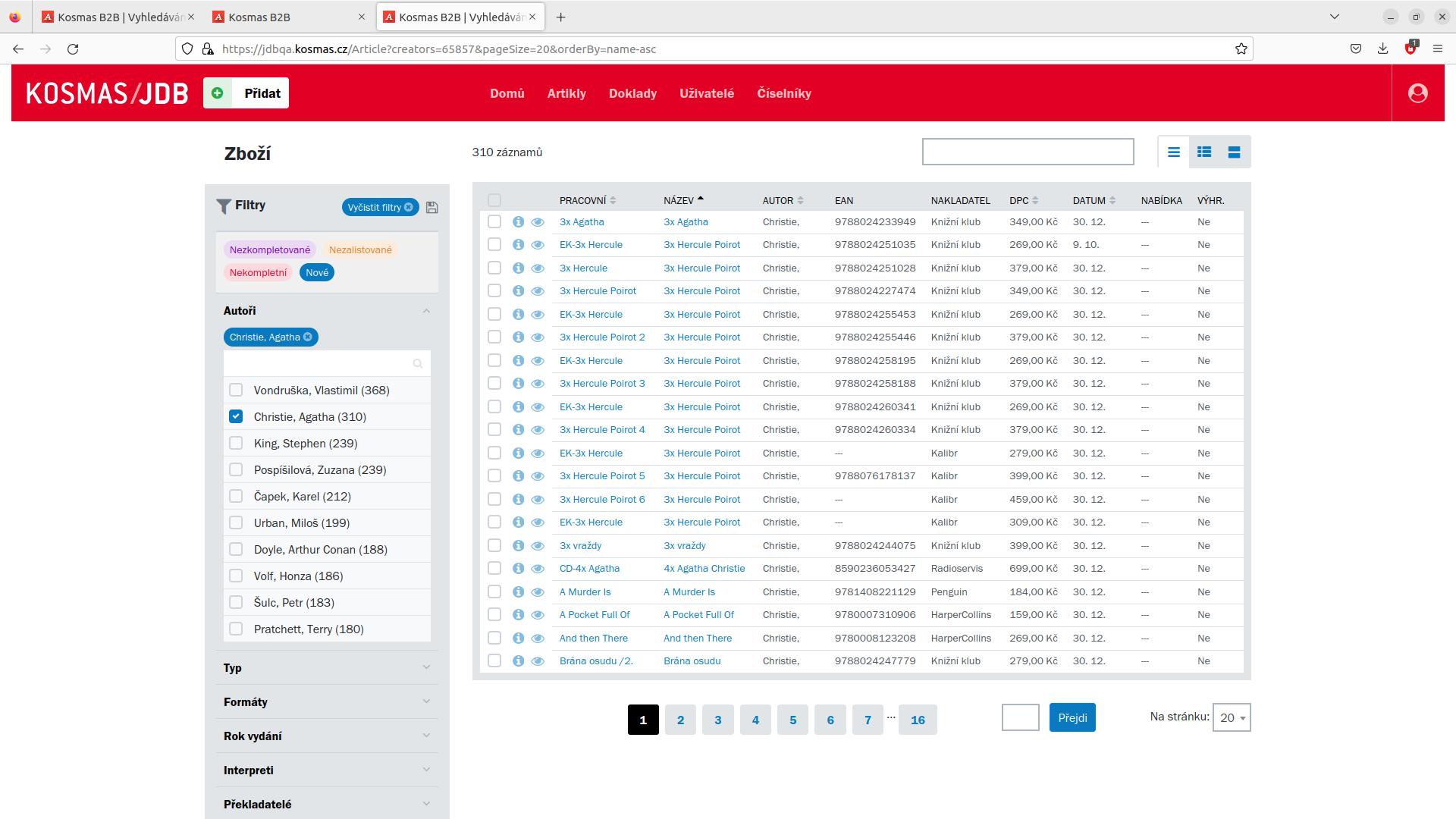The width and height of the screenshot is (1456, 819).
Task: Open the Číselníky menu item
Action: 783,93
